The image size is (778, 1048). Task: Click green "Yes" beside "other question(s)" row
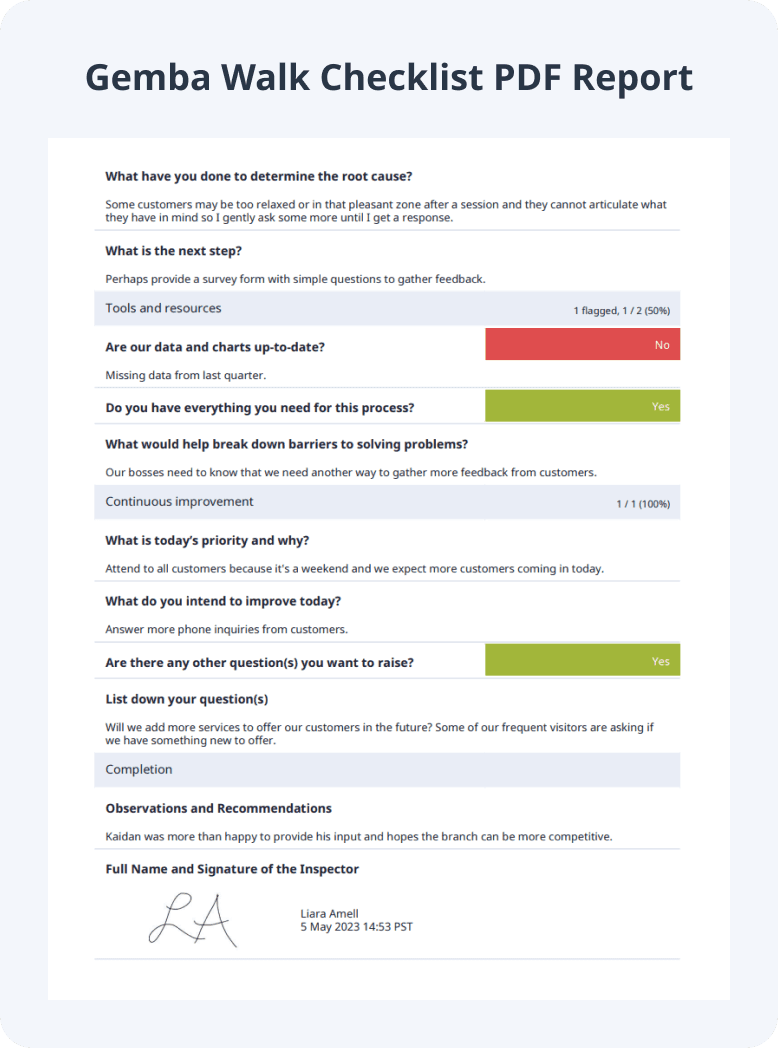tap(582, 661)
